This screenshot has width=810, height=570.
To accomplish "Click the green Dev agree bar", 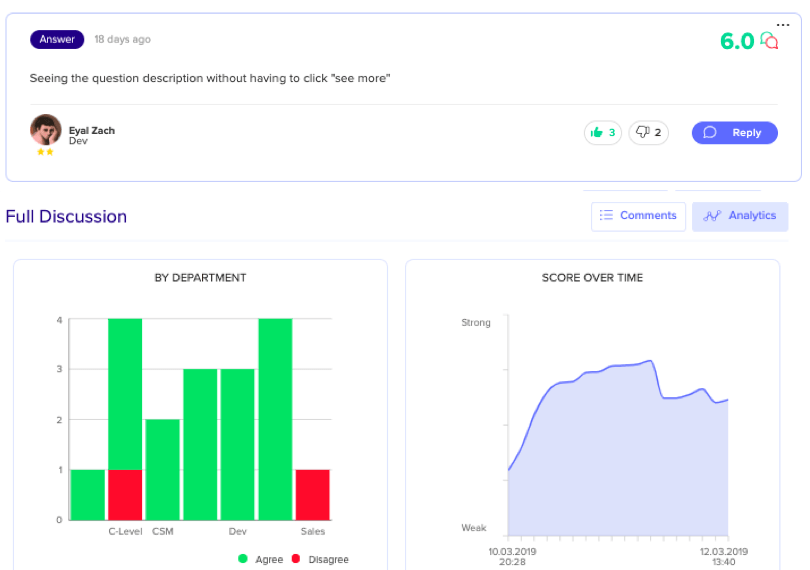I will coord(238,444).
